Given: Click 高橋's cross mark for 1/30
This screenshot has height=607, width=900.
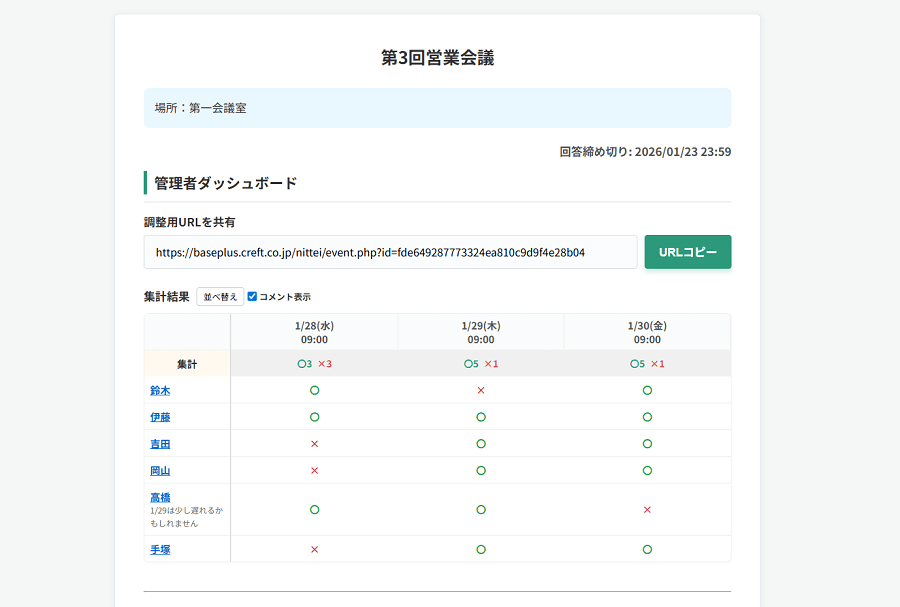Looking at the screenshot, I should 647,510.
